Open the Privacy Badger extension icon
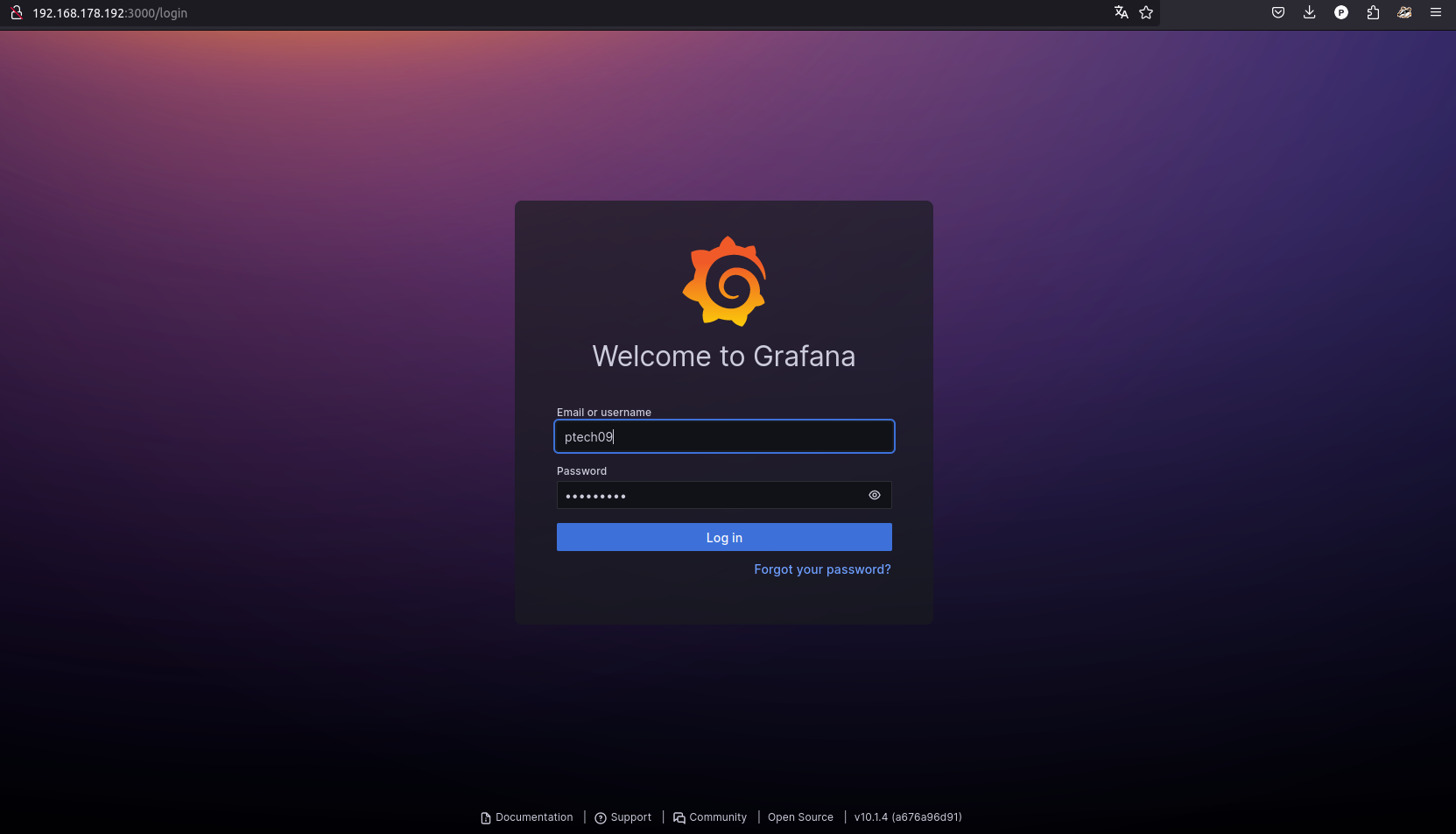Screen dimensions: 1456x834 1404,12
